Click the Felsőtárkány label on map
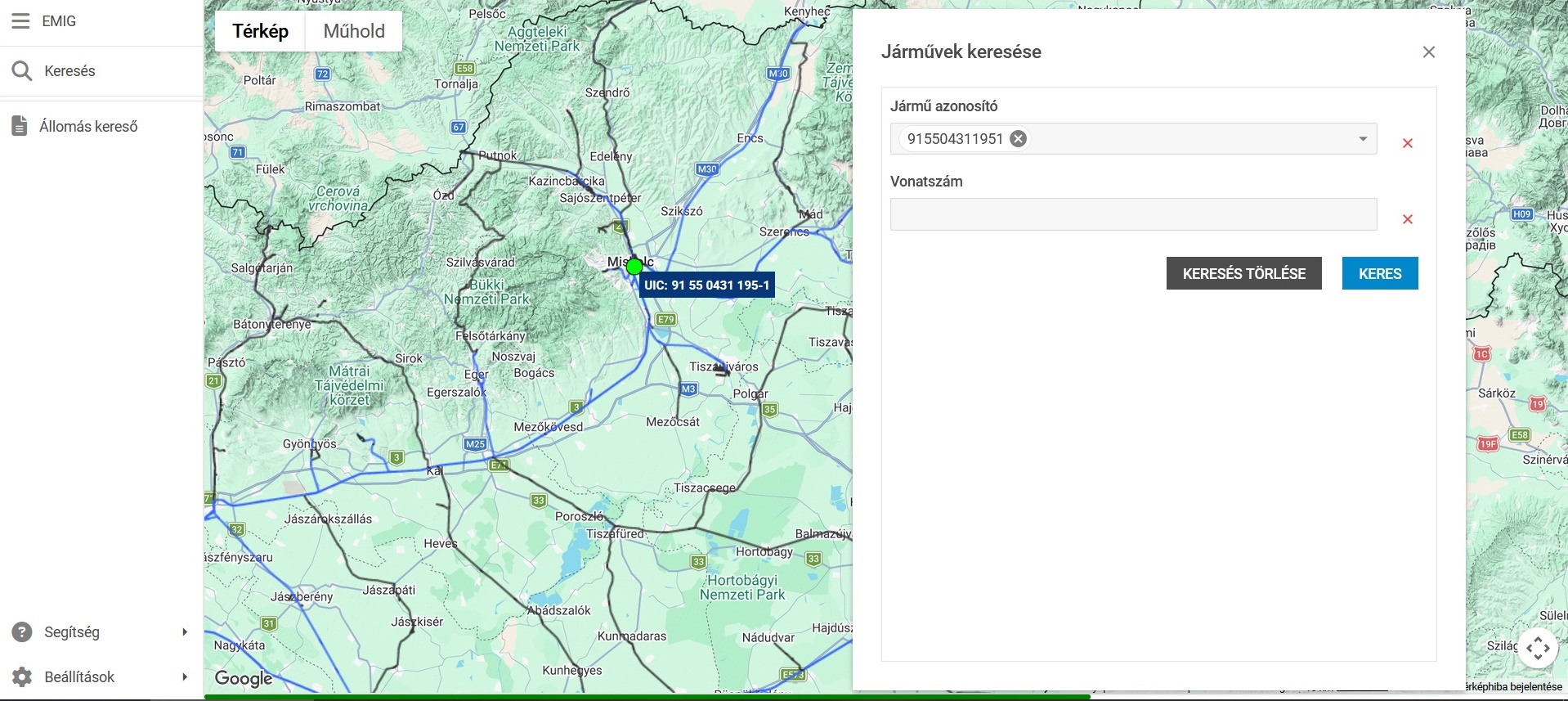 (491, 336)
